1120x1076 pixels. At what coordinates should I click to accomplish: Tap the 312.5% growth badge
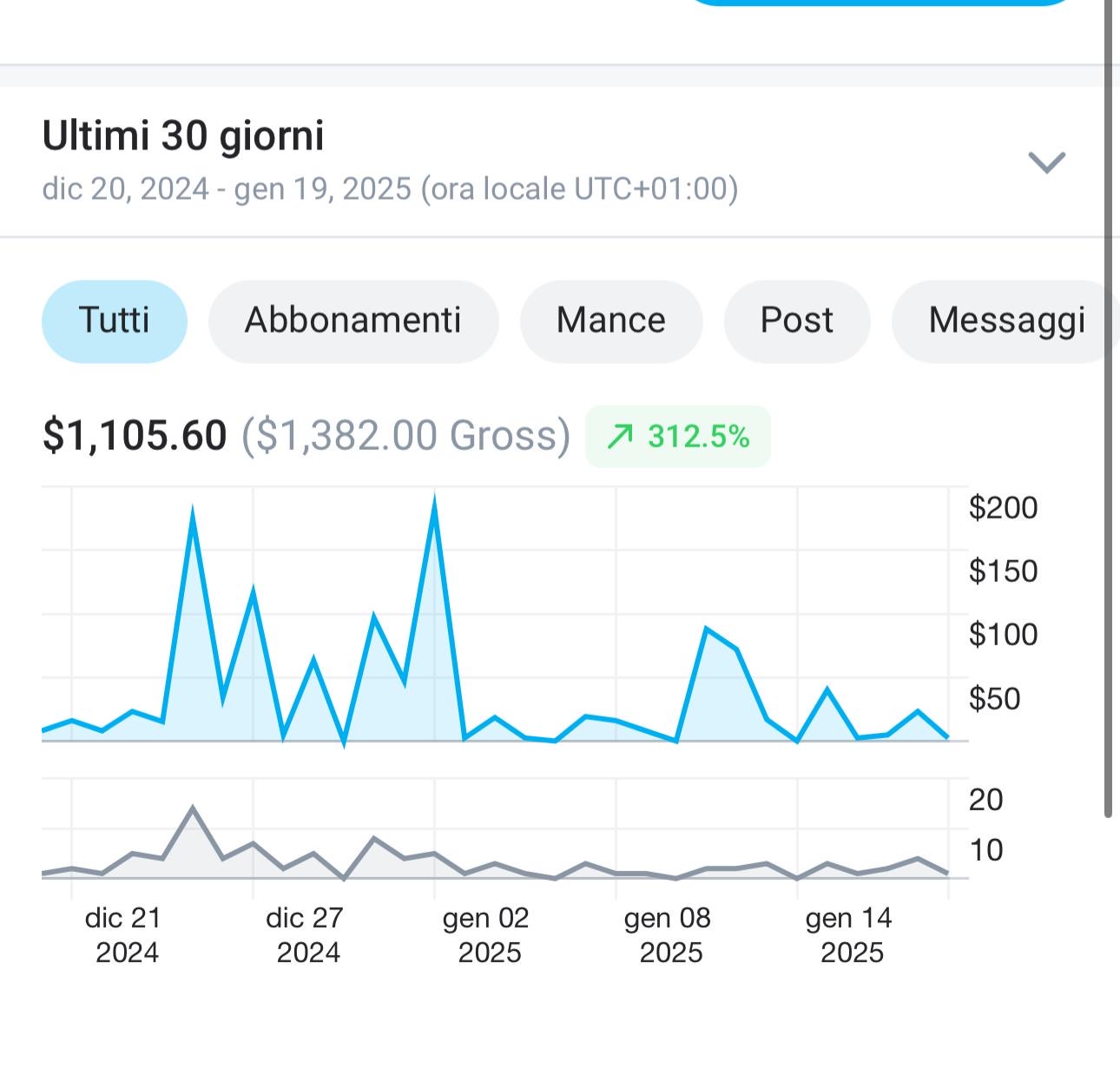click(x=678, y=436)
